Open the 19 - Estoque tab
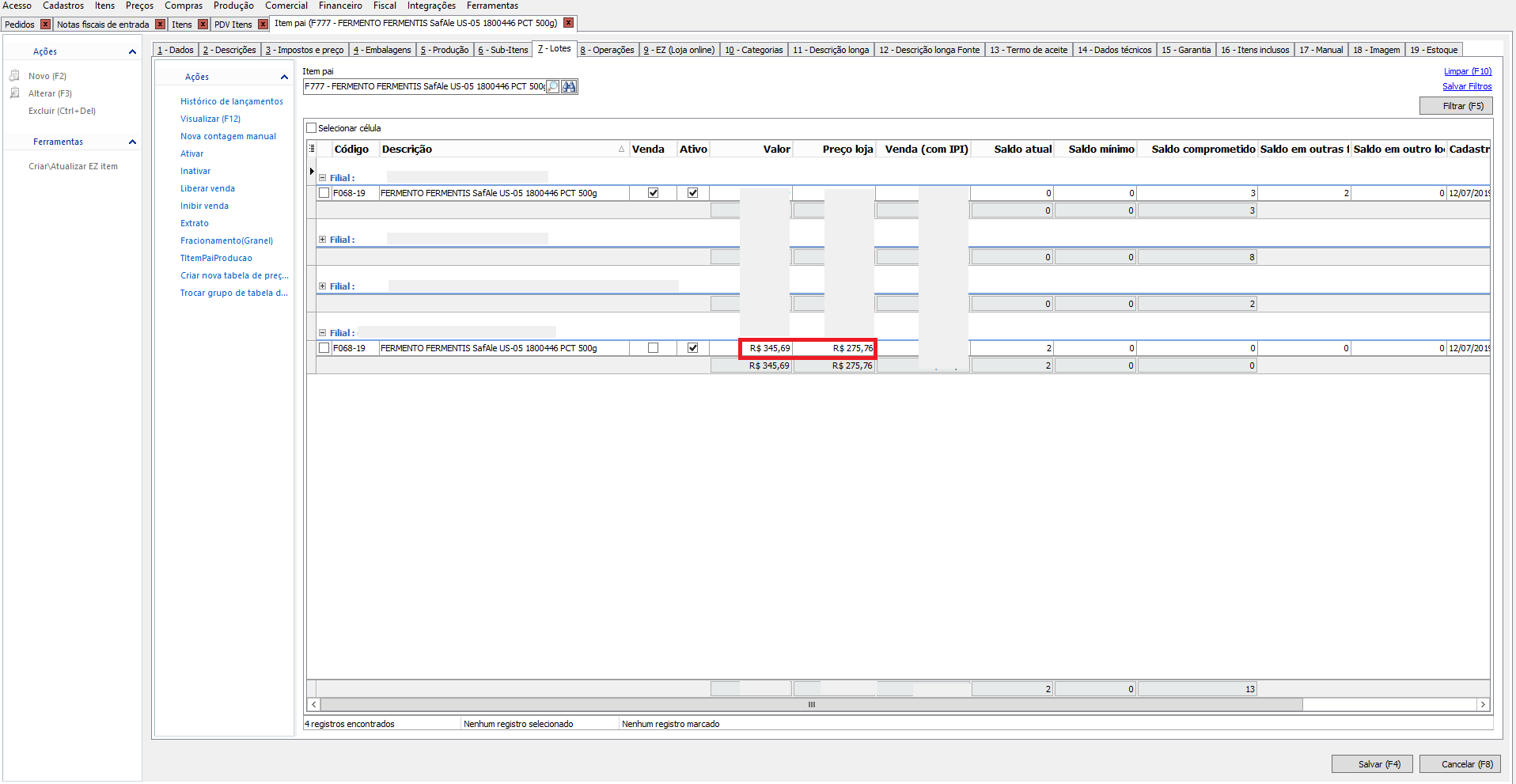Image resolution: width=1516 pixels, height=784 pixels. coord(1434,50)
